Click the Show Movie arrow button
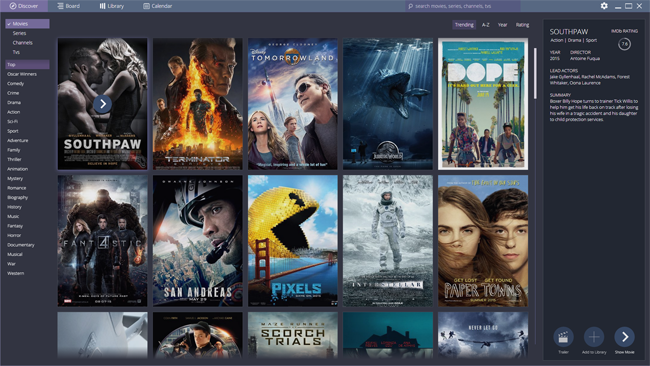Viewport: 650px width, 366px height. [624, 337]
